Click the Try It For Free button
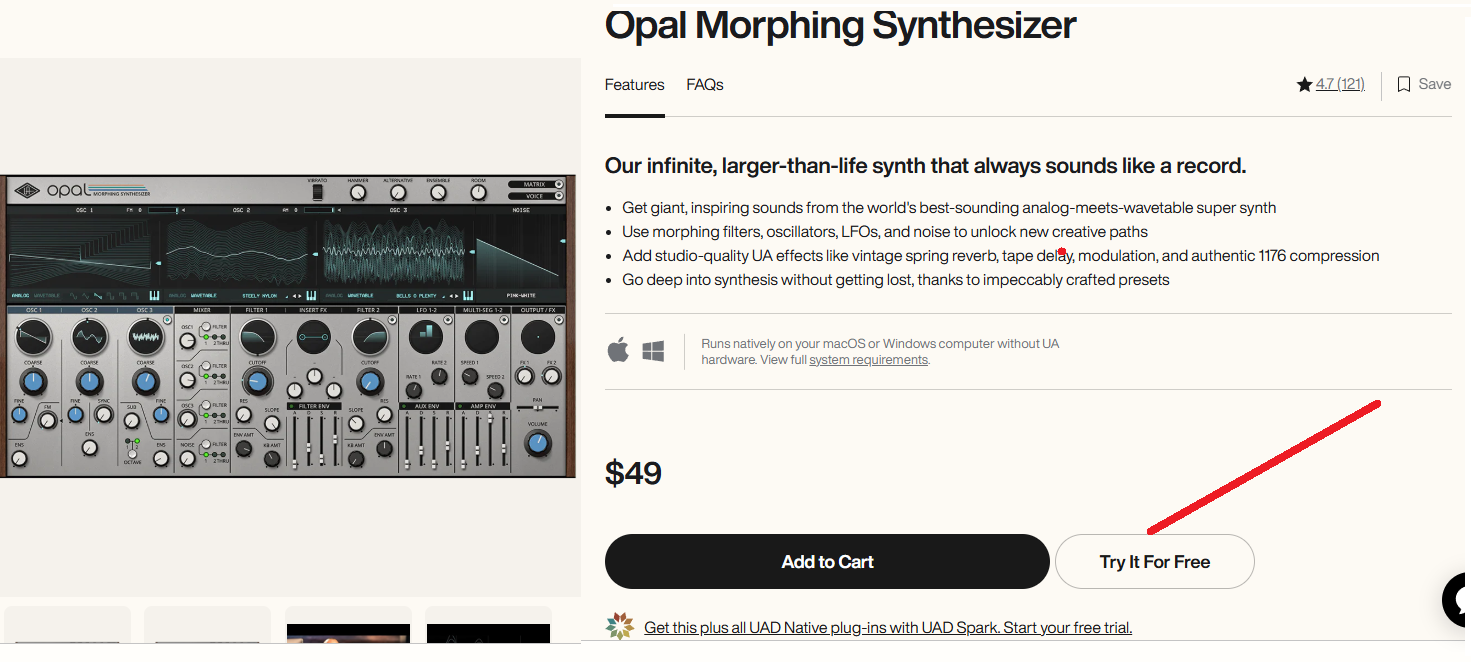The image size is (1471, 662). coord(1154,561)
